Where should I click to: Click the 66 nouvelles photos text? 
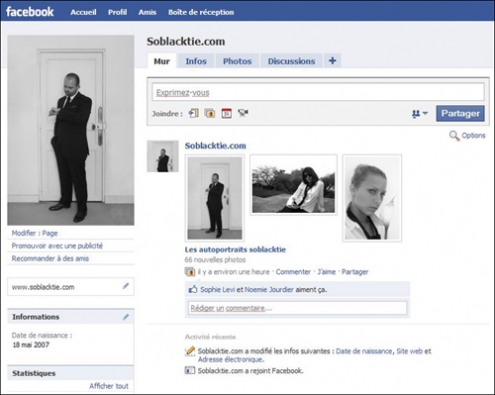click(x=215, y=260)
